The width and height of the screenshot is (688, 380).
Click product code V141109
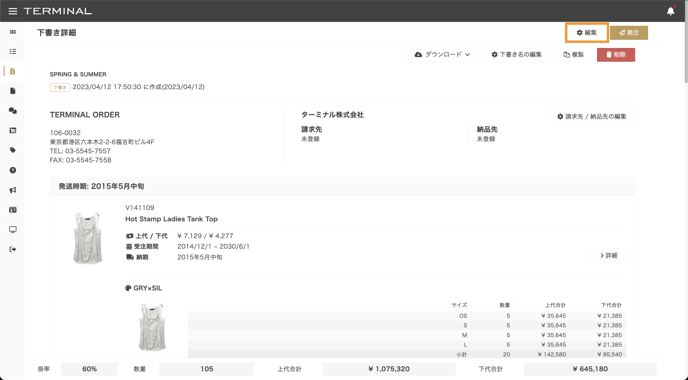140,208
